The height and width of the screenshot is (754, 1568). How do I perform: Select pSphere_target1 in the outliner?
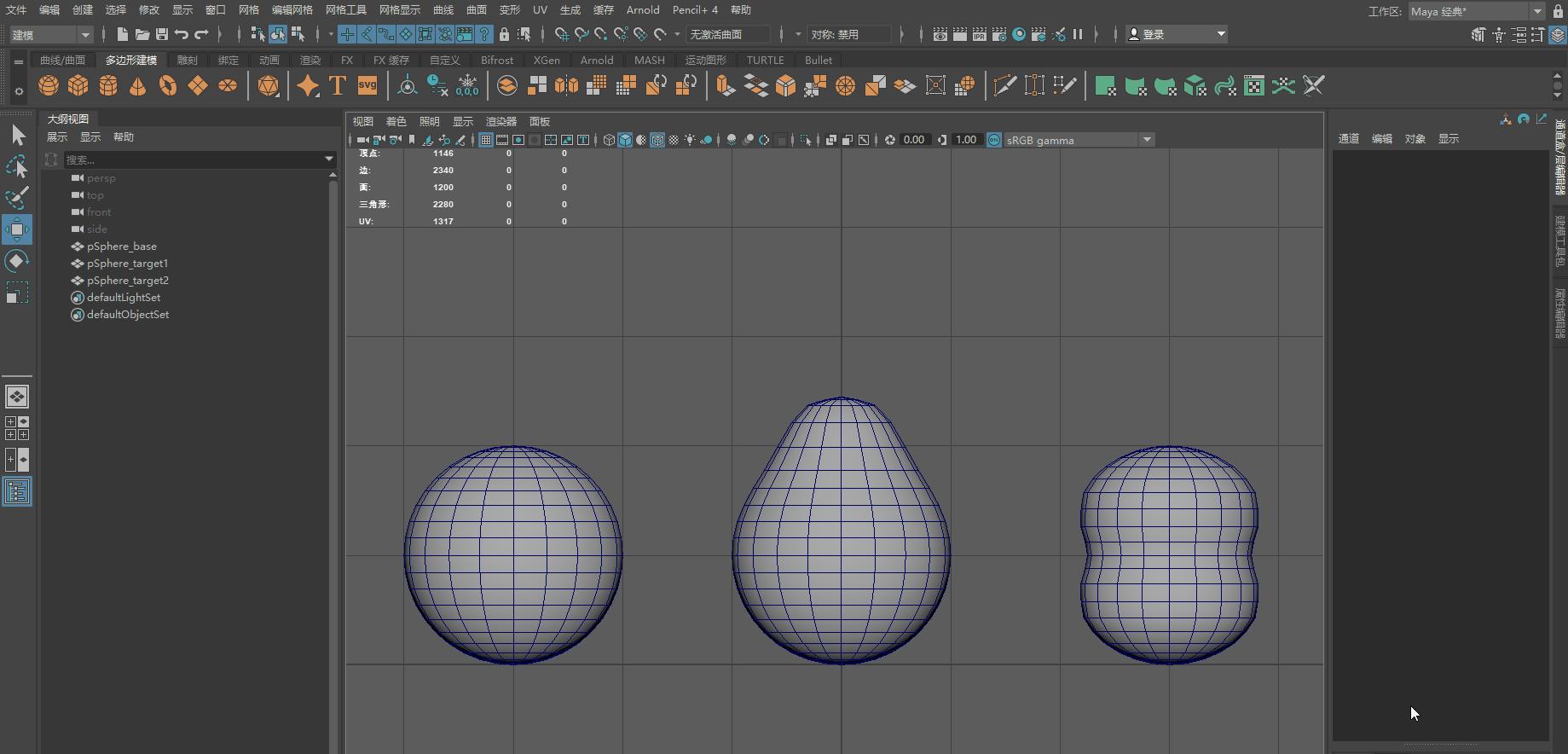click(127, 264)
